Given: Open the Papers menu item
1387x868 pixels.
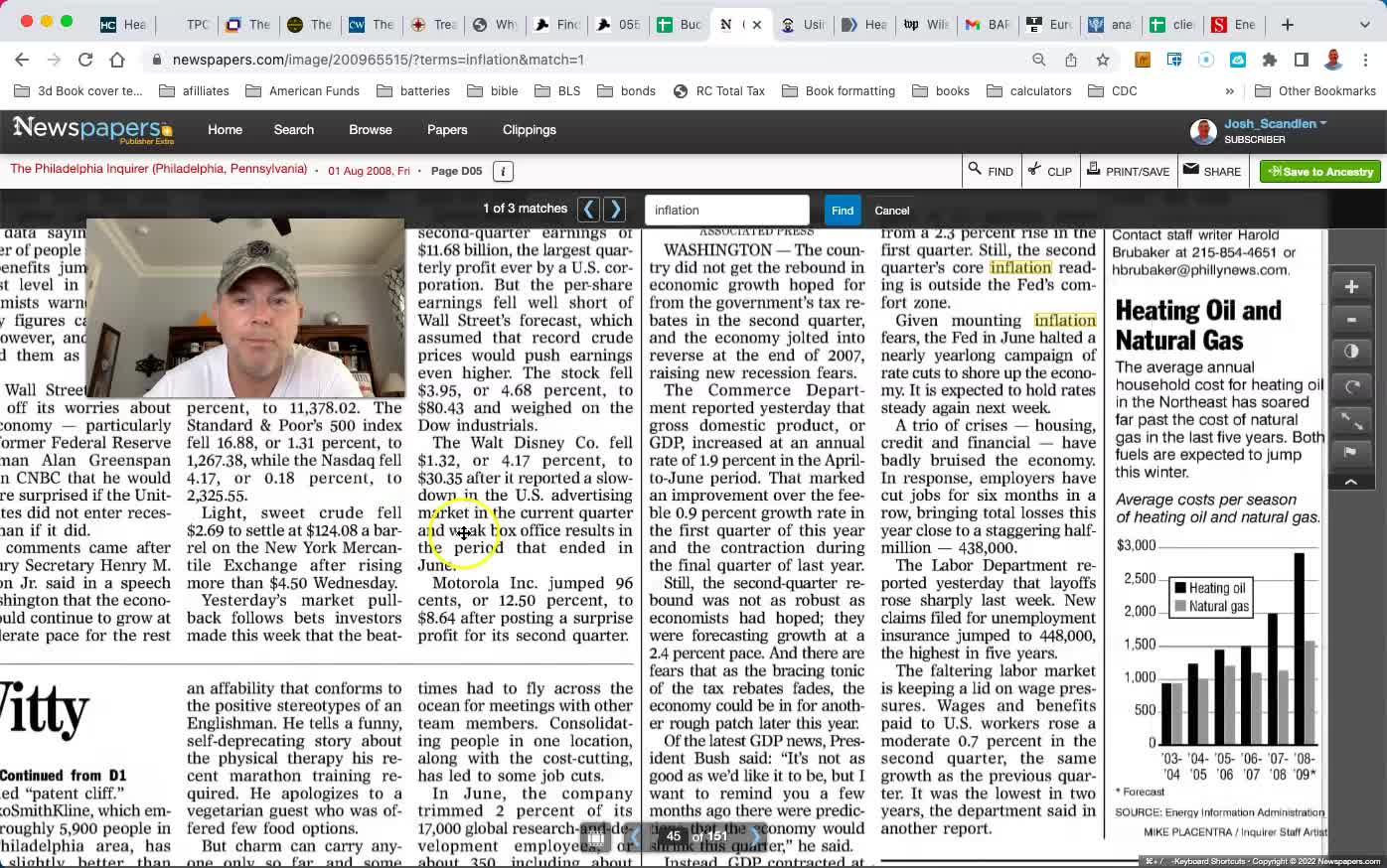Looking at the screenshot, I should pos(447,130).
